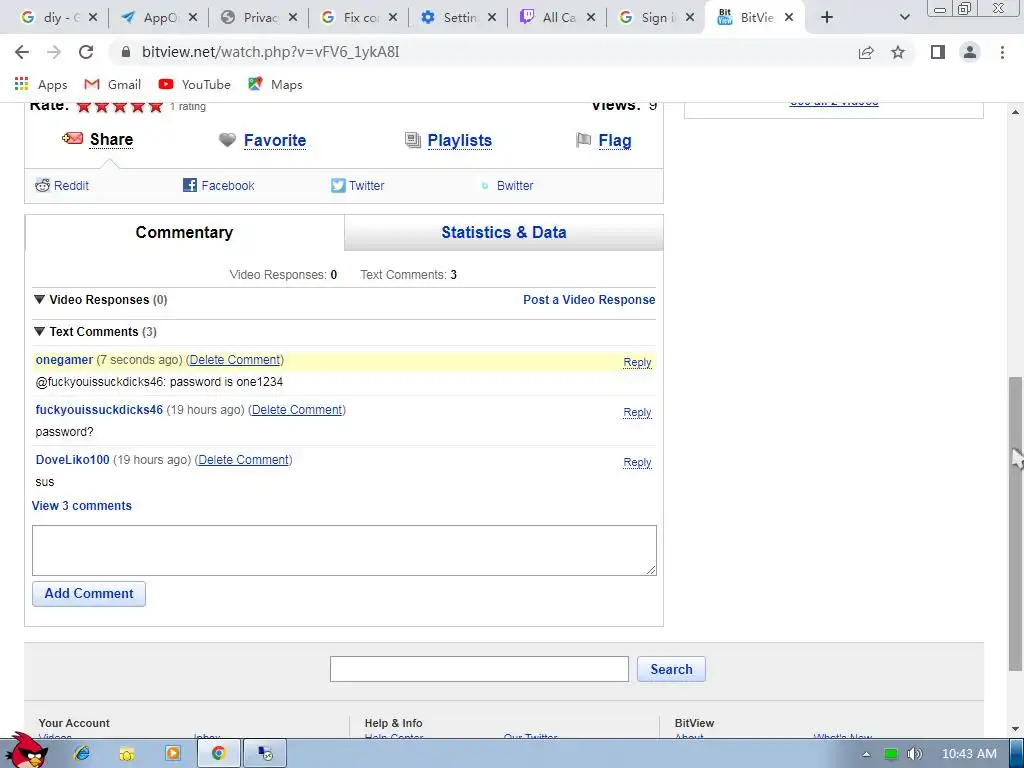This screenshot has height=768, width=1024.
Task: Open onegamer's profile link
Action: 64,360
